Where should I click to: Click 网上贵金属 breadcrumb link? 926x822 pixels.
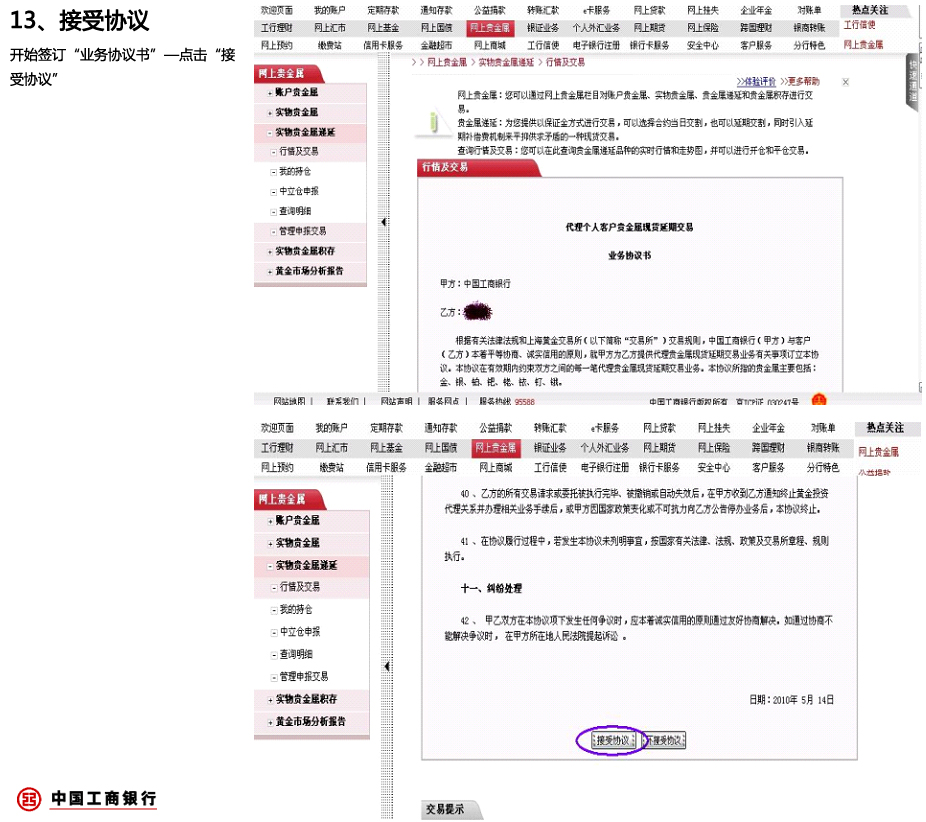(x=447, y=62)
